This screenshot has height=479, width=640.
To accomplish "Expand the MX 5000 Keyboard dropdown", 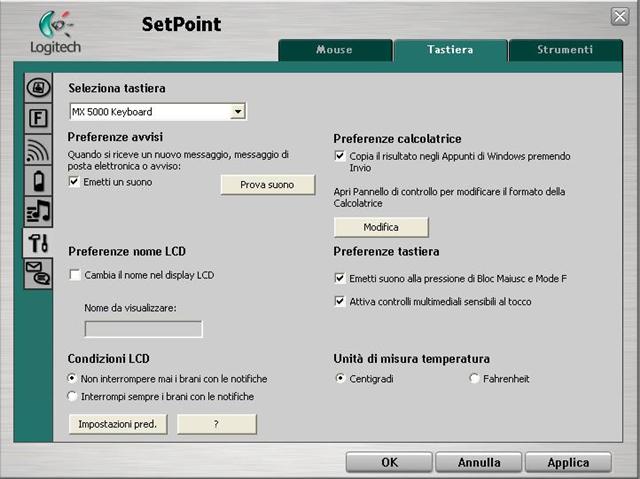I will [238, 111].
